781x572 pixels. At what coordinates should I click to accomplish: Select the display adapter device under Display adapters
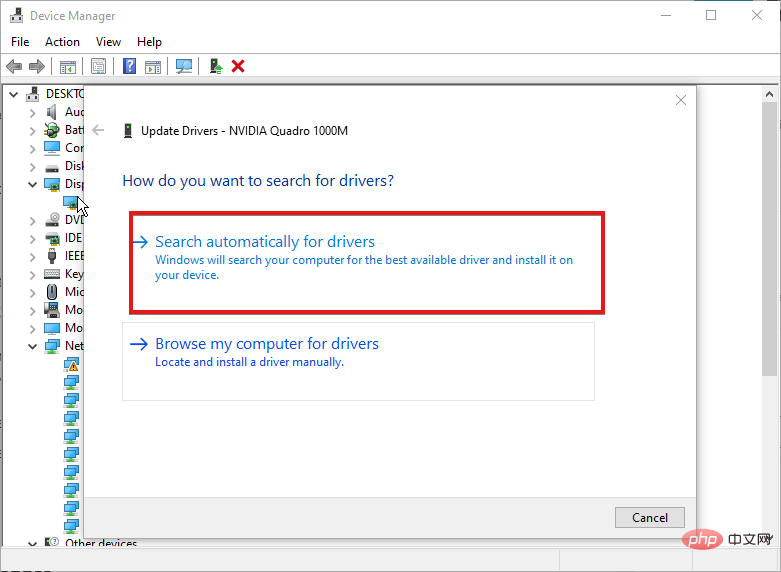[71, 202]
